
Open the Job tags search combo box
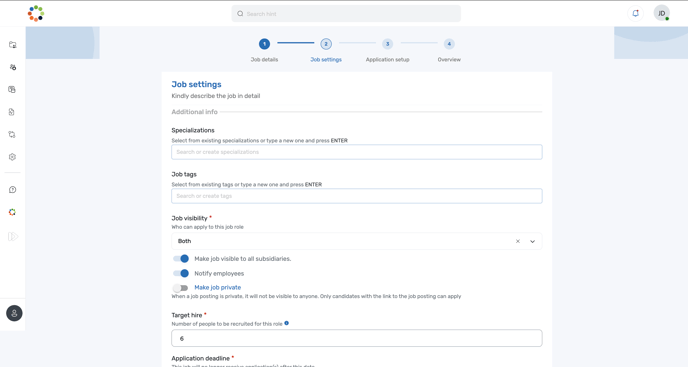[357, 196]
